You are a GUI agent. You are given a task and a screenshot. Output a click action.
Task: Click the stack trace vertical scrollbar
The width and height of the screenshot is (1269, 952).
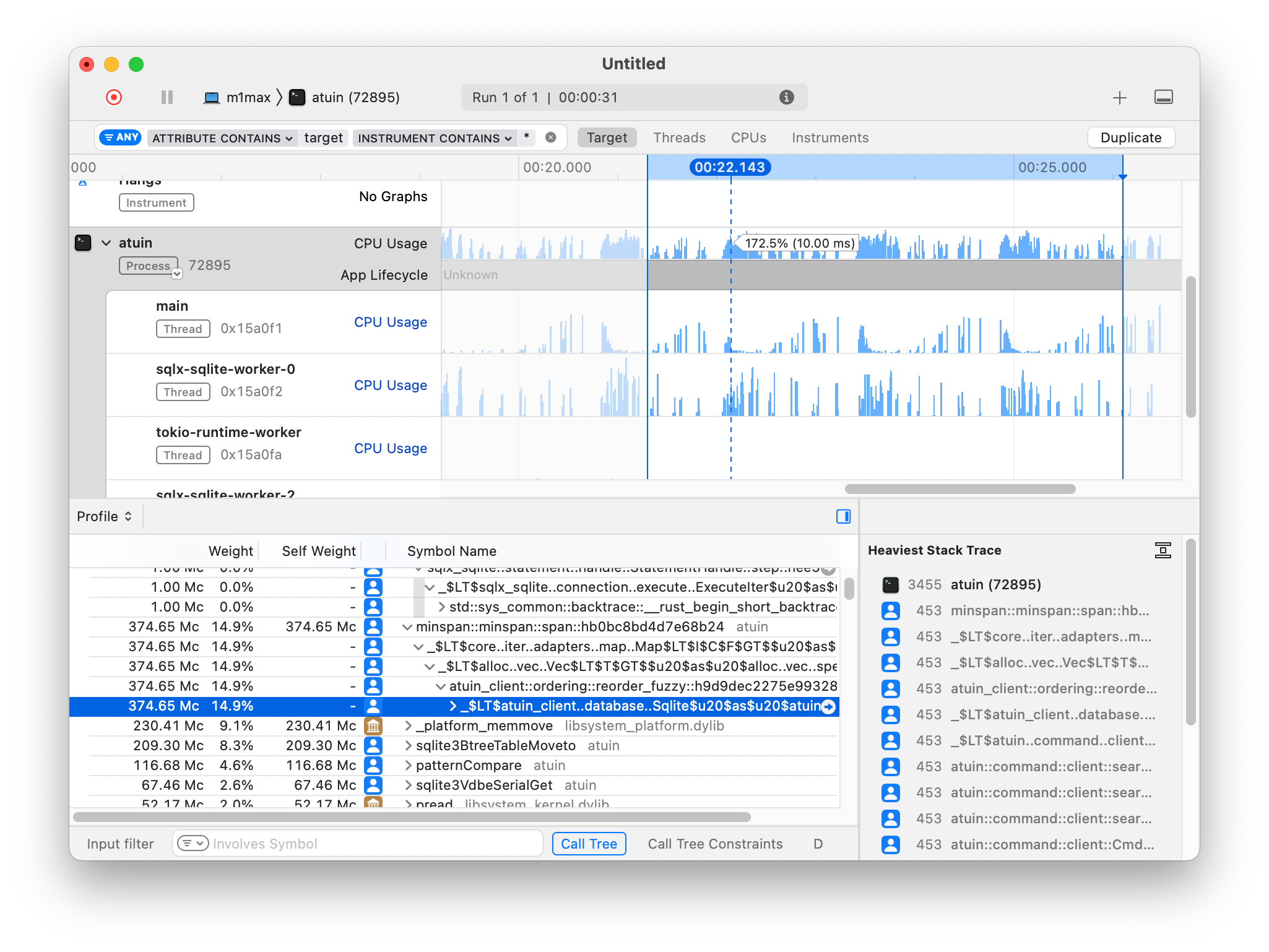[1190, 631]
